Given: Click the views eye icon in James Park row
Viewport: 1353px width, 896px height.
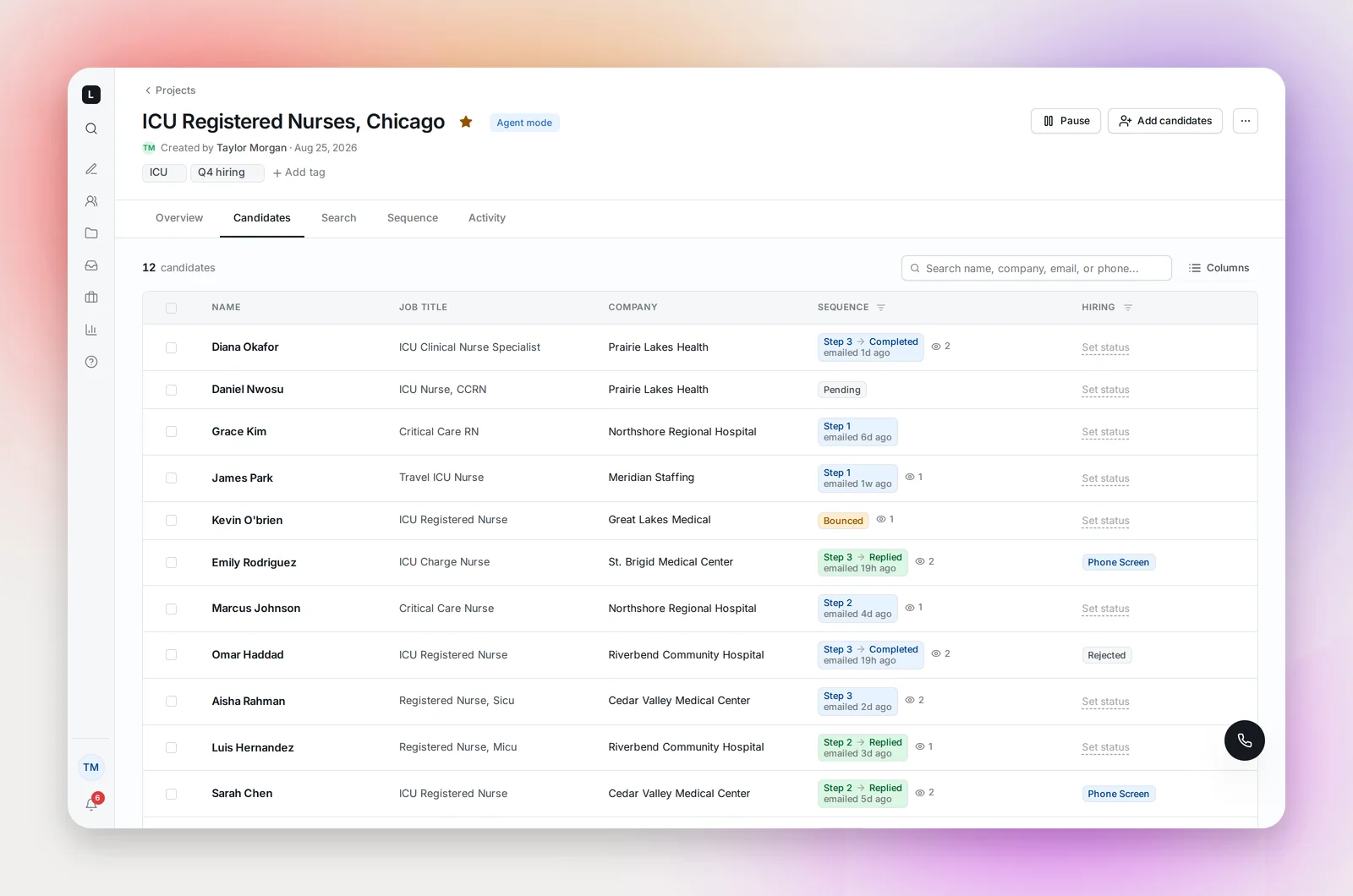Looking at the screenshot, I should pyautogui.click(x=910, y=477).
